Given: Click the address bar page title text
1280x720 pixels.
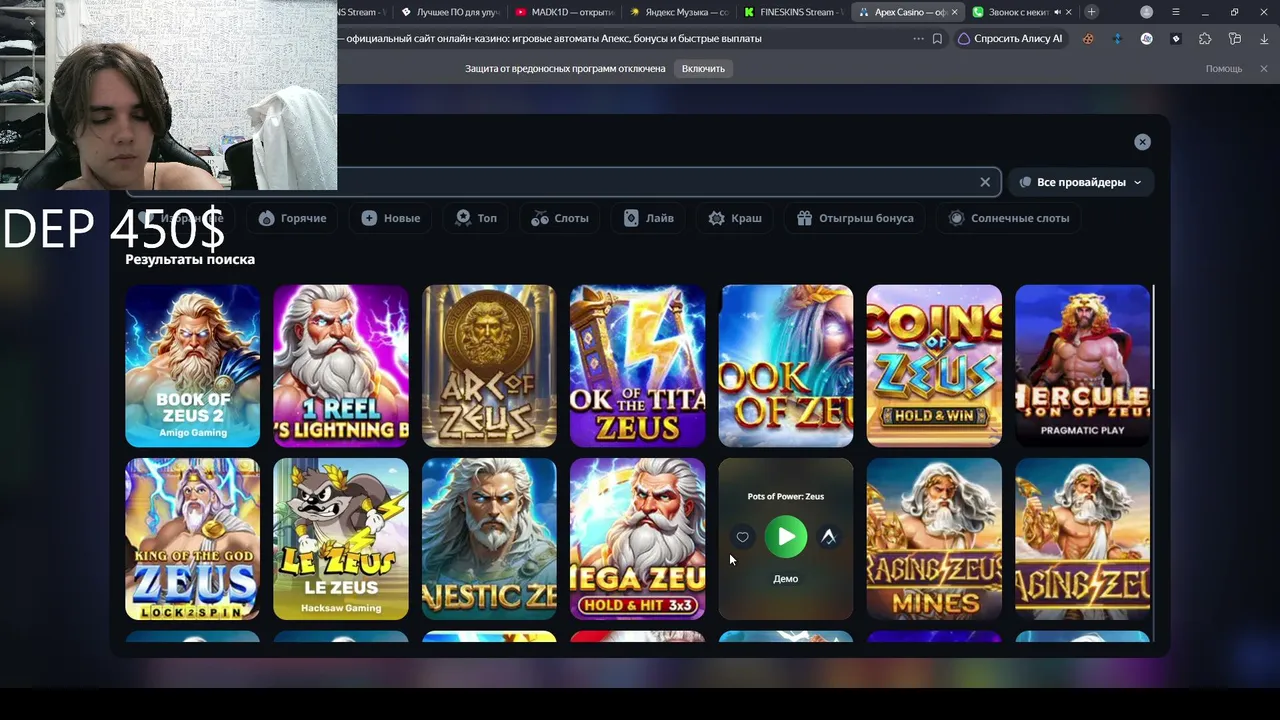Looking at the screenshot, I should click(554, 39).
